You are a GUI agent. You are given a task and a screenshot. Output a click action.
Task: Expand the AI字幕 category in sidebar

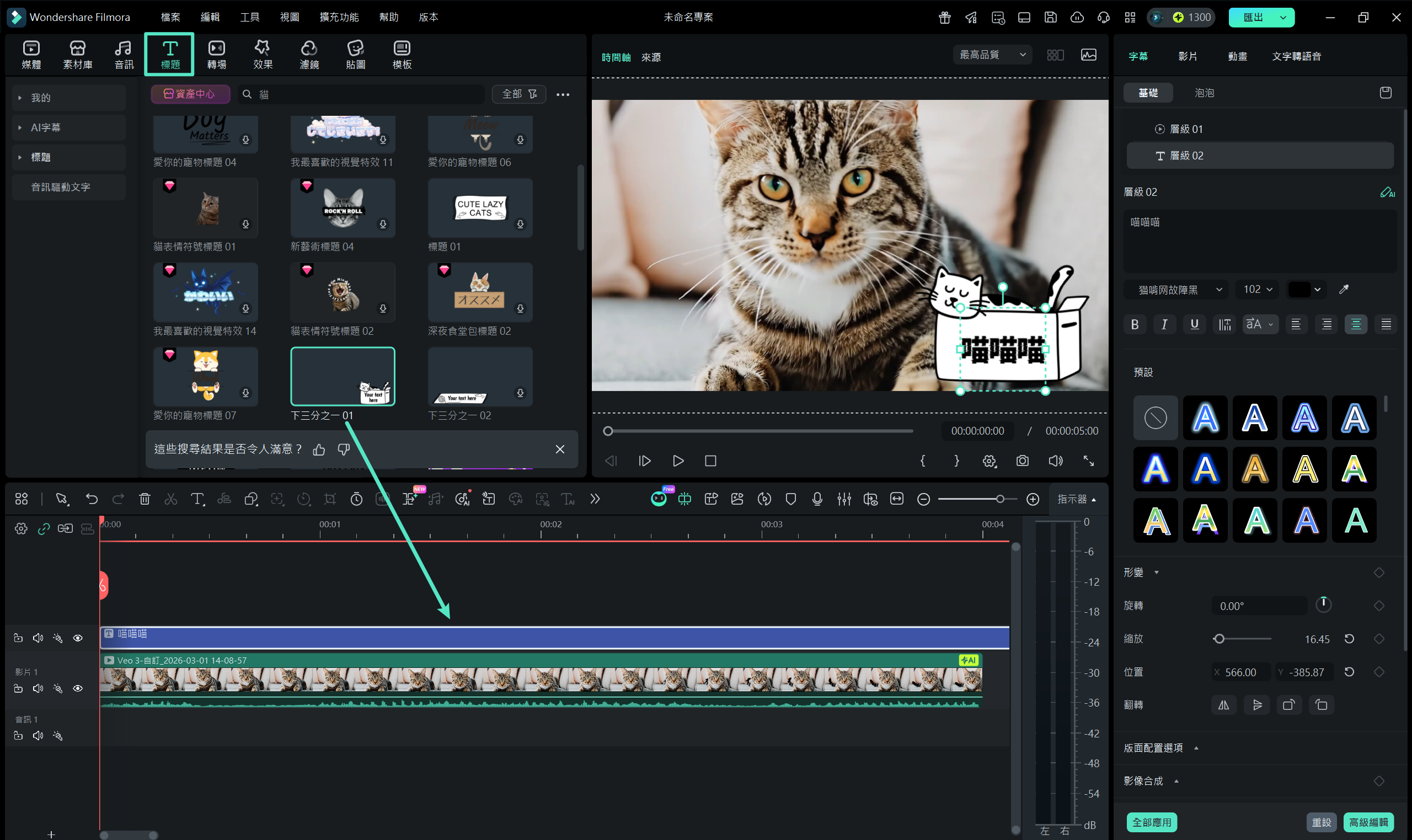click(45, 127)
